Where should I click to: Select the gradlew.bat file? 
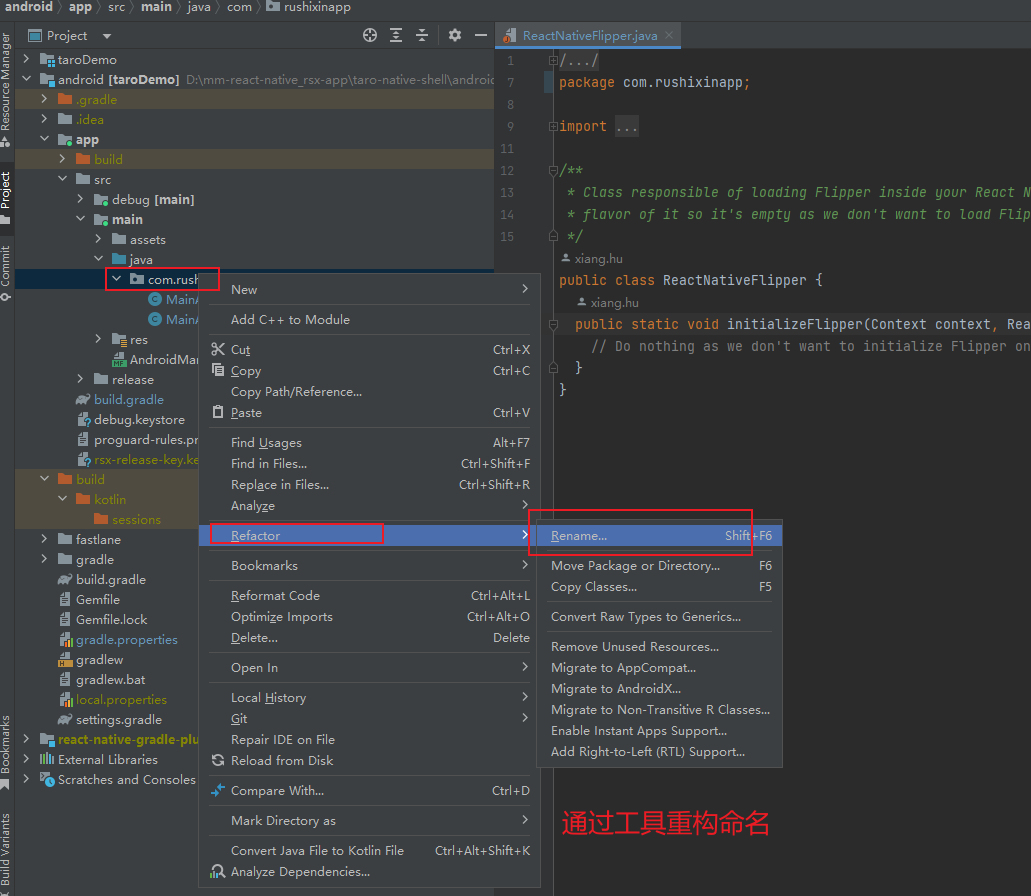pyautogui.click(x=110, y=680)
